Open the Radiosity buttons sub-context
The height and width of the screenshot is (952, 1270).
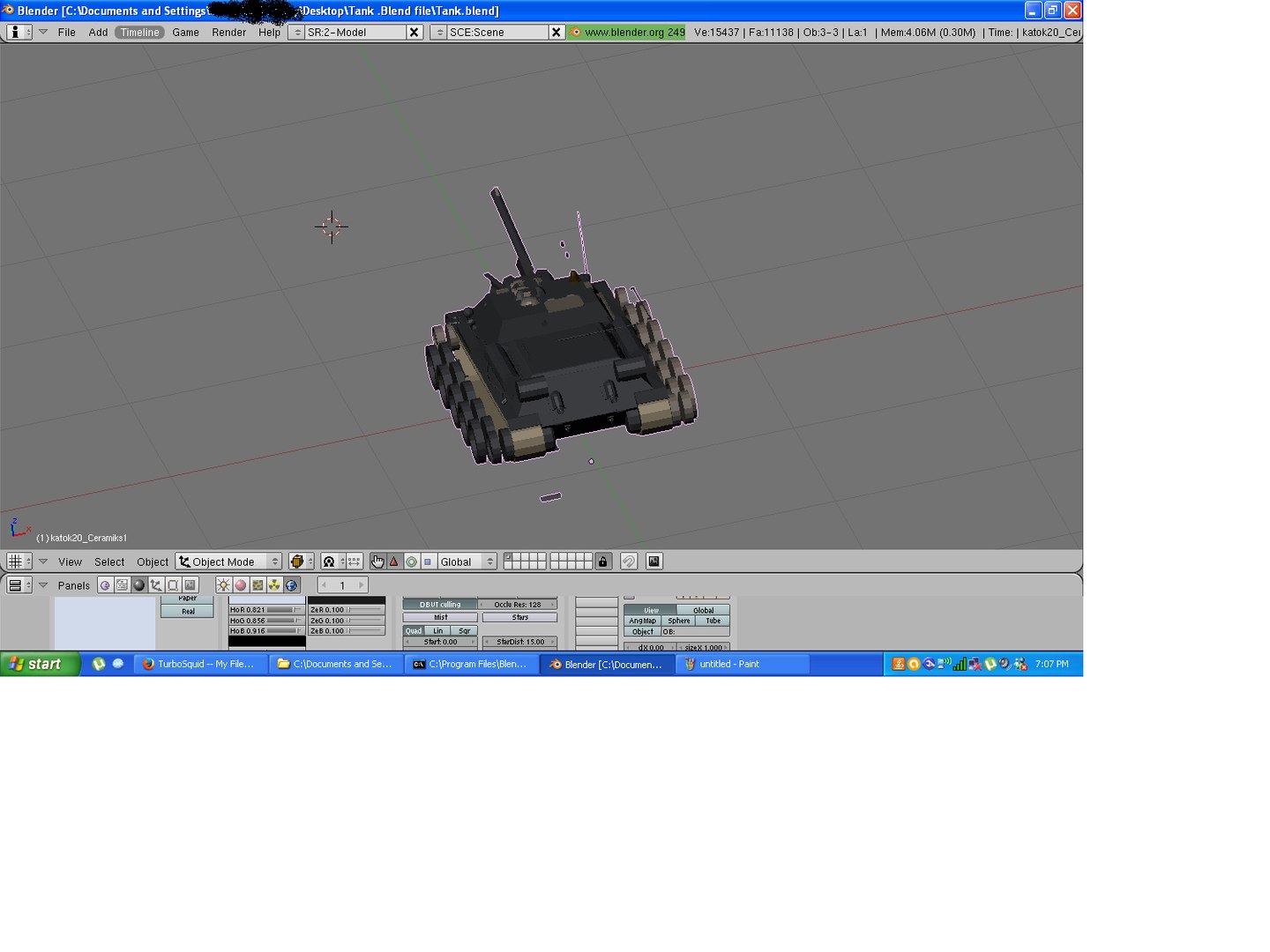click(x=274, y=585)
